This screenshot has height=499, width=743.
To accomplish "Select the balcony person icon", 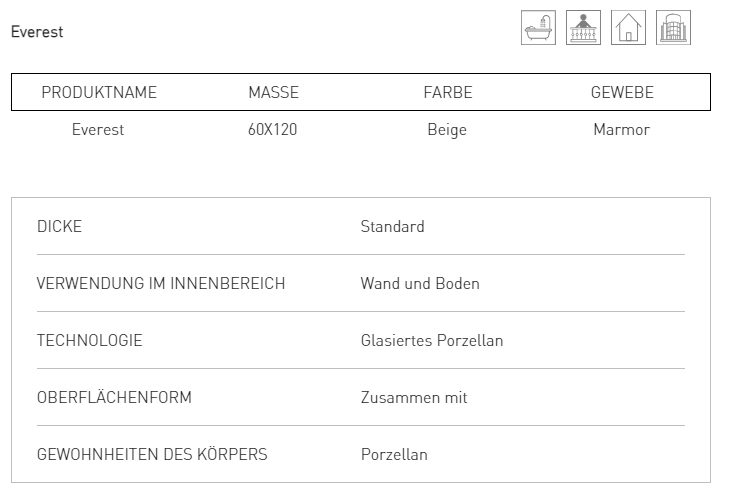I will coord(583,27).
